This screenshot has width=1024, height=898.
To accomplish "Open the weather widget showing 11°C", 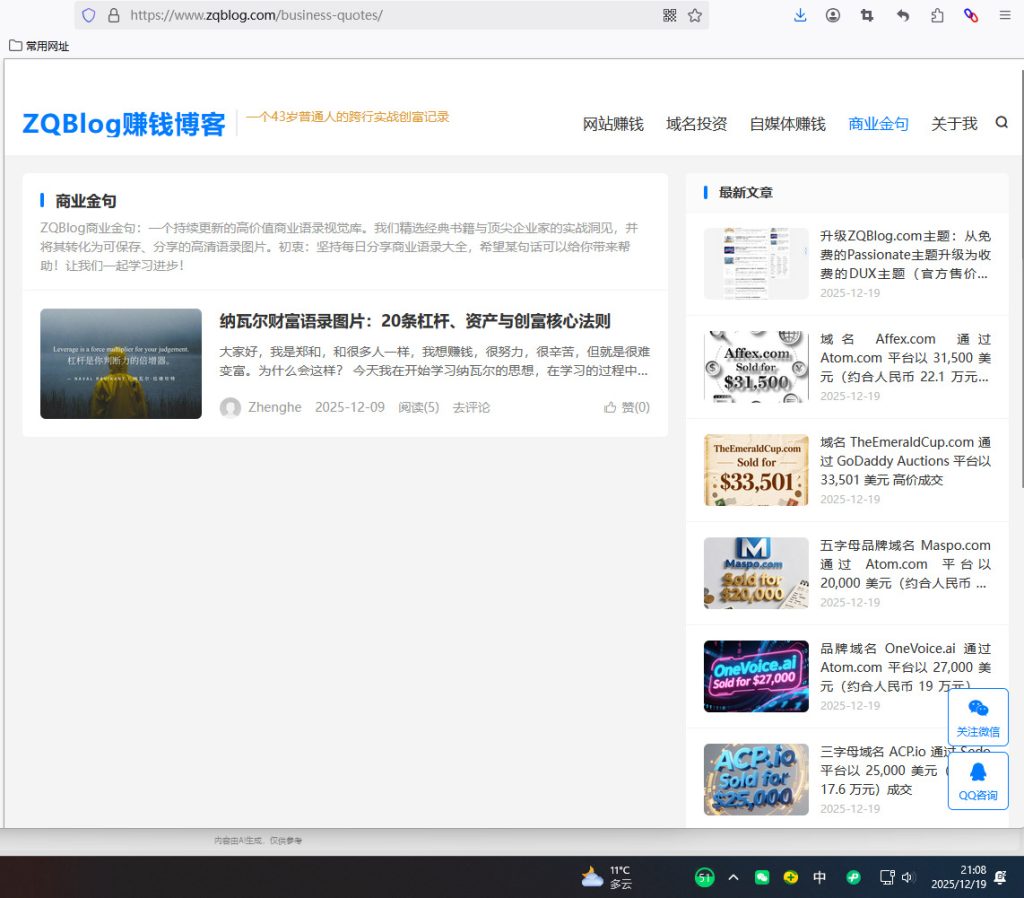I will (x=607, y=877).
